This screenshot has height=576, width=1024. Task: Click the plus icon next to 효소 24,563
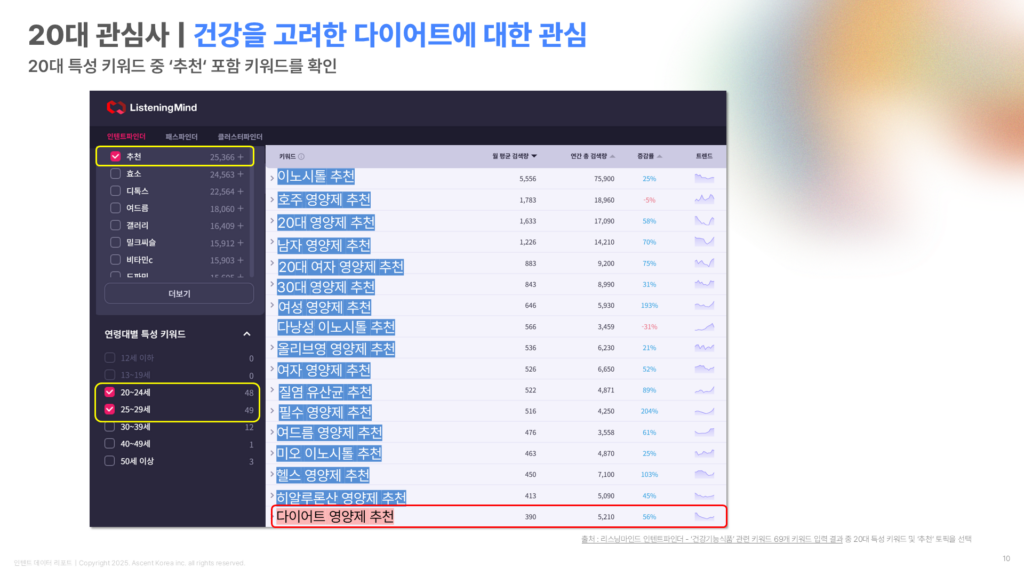click(x=240, y=174)
